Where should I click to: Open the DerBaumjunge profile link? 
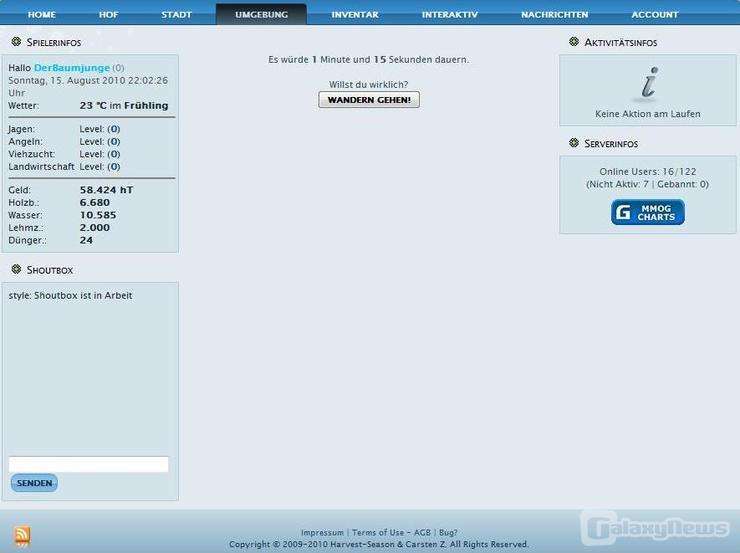pos(71,68)
